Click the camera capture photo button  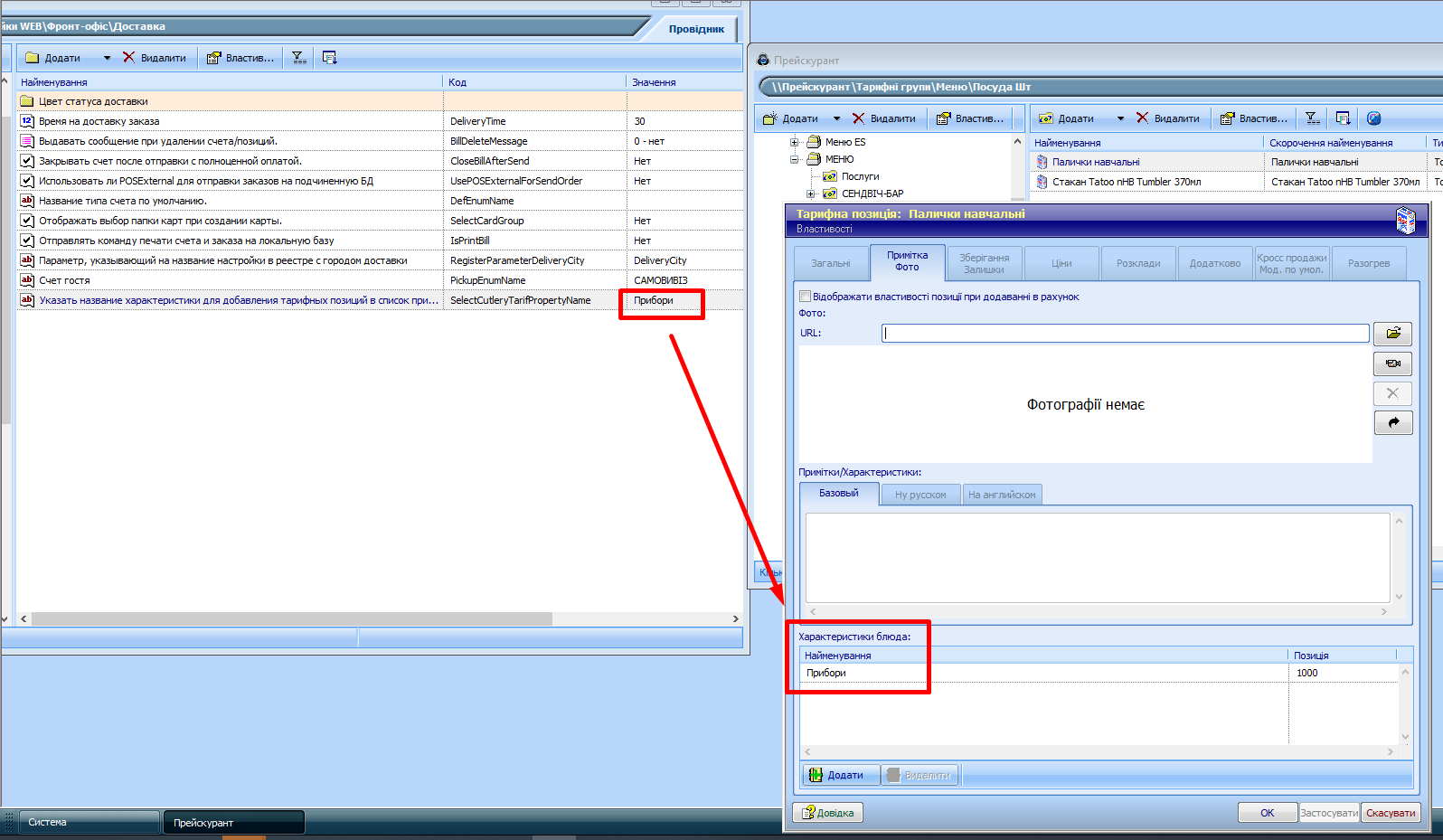tap(1392, 363)
